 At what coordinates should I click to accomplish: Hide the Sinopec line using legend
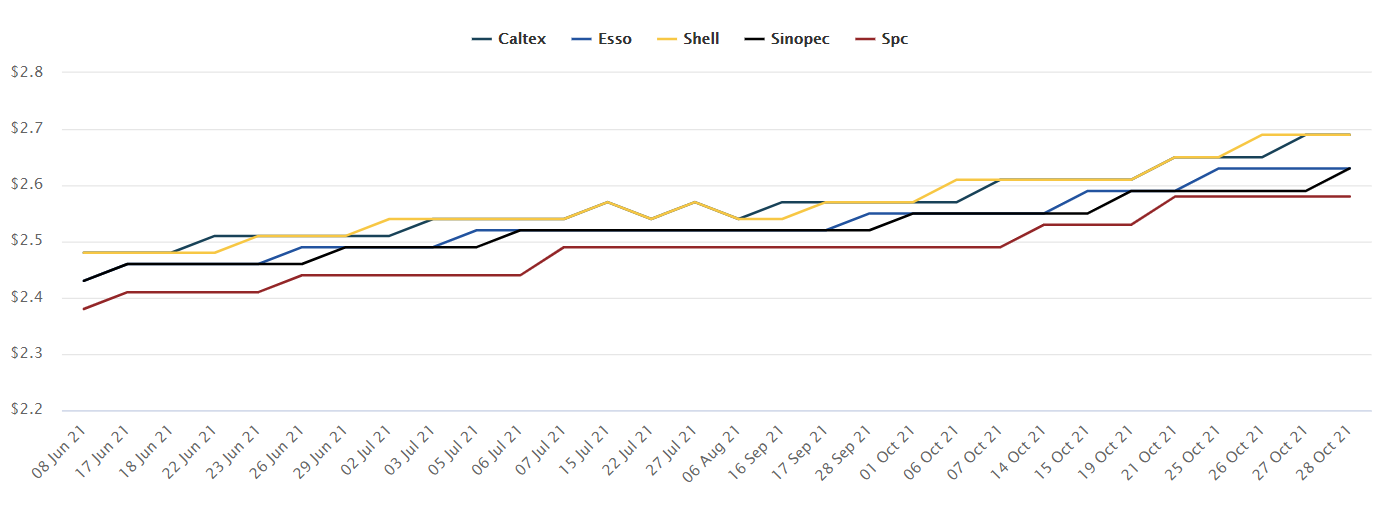[799, 39]
